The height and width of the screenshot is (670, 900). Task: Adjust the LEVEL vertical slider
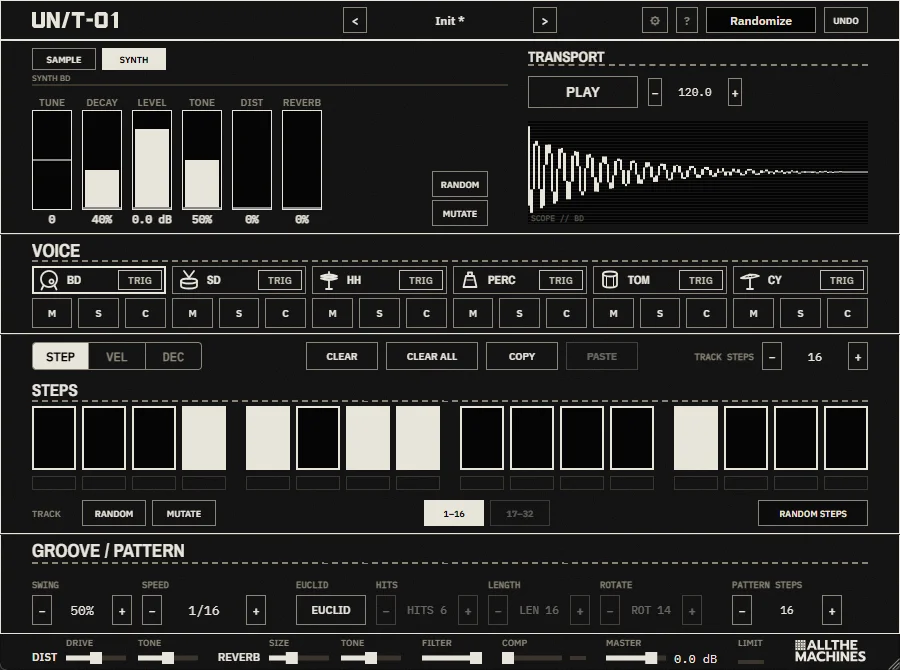click(x=152, y=160)
